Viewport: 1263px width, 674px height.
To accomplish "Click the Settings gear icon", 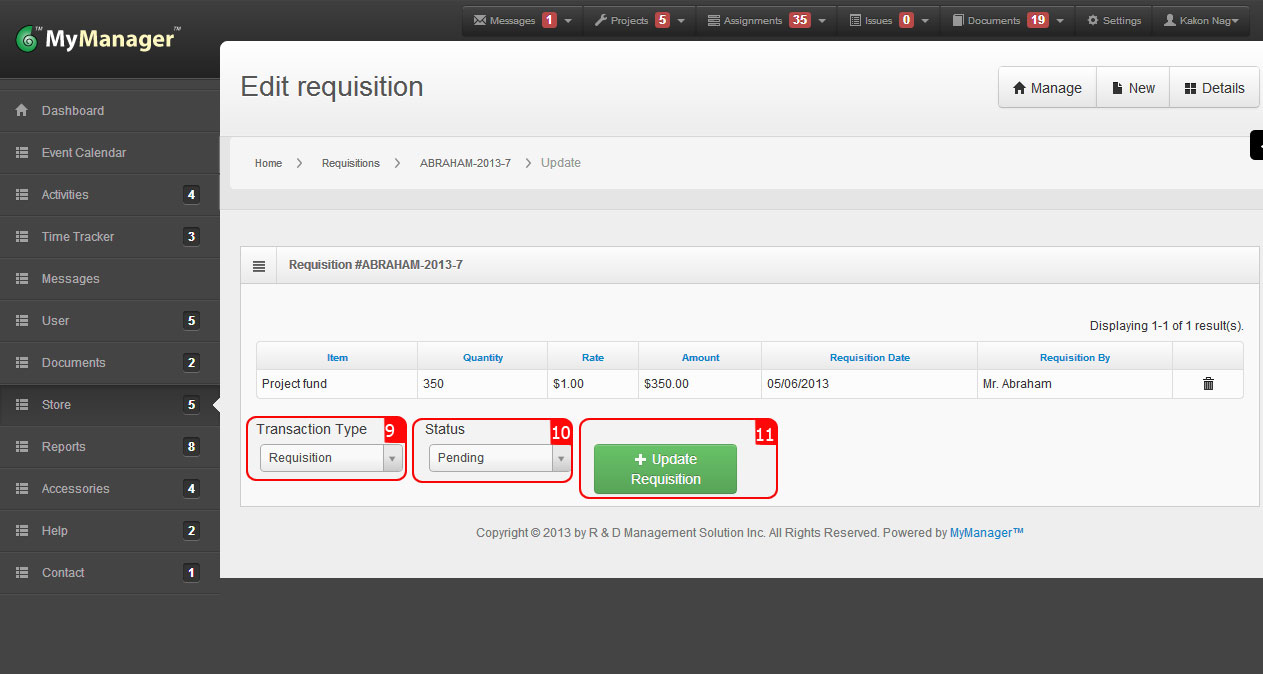I will (1113, 19).
